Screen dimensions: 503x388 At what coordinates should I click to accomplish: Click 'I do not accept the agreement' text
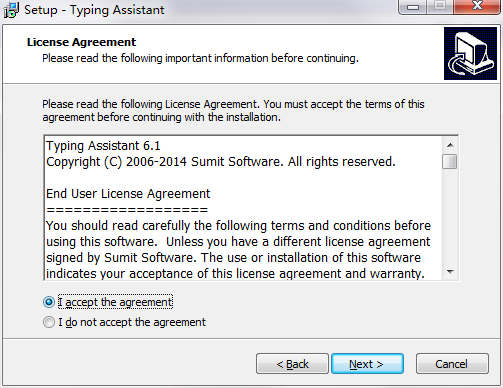point(132,322)
